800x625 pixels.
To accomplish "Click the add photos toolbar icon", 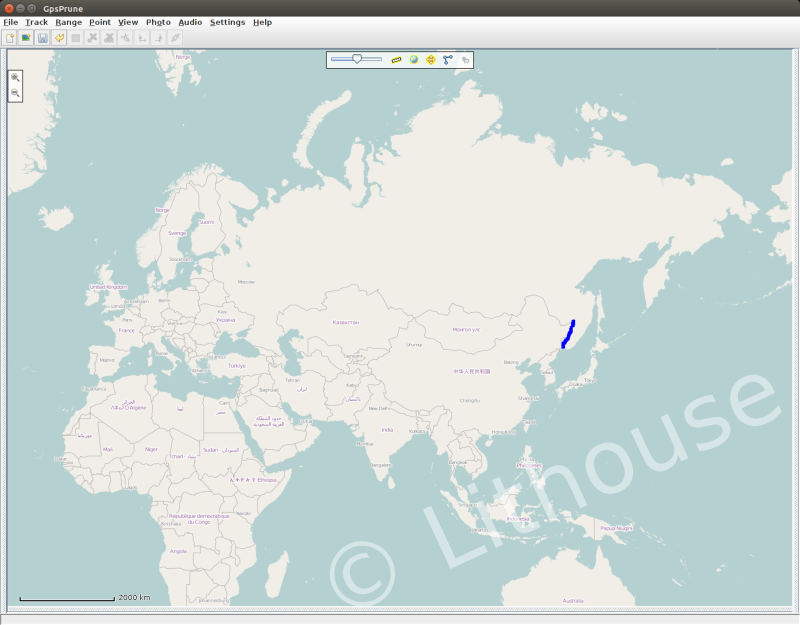I will [x=28, y=39].
